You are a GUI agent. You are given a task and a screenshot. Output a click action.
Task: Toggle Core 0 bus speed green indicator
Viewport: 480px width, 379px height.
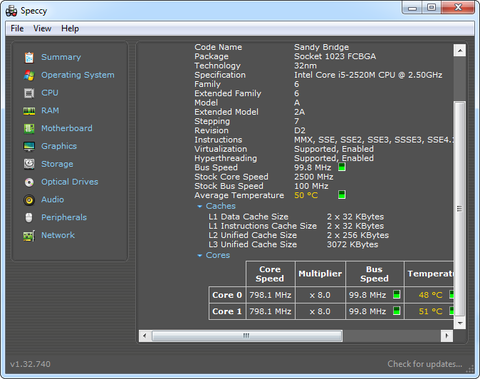[397, 295]
